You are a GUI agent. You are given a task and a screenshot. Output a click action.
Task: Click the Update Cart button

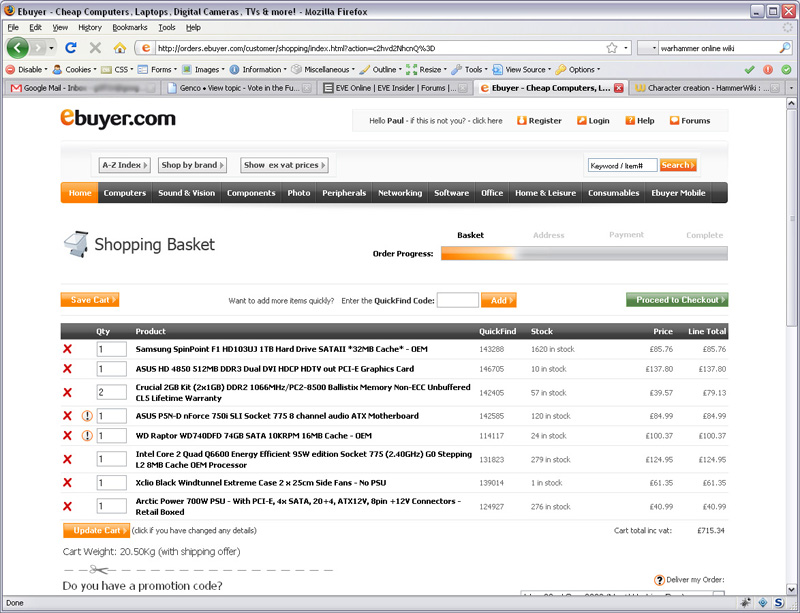(x=96, y=530)
